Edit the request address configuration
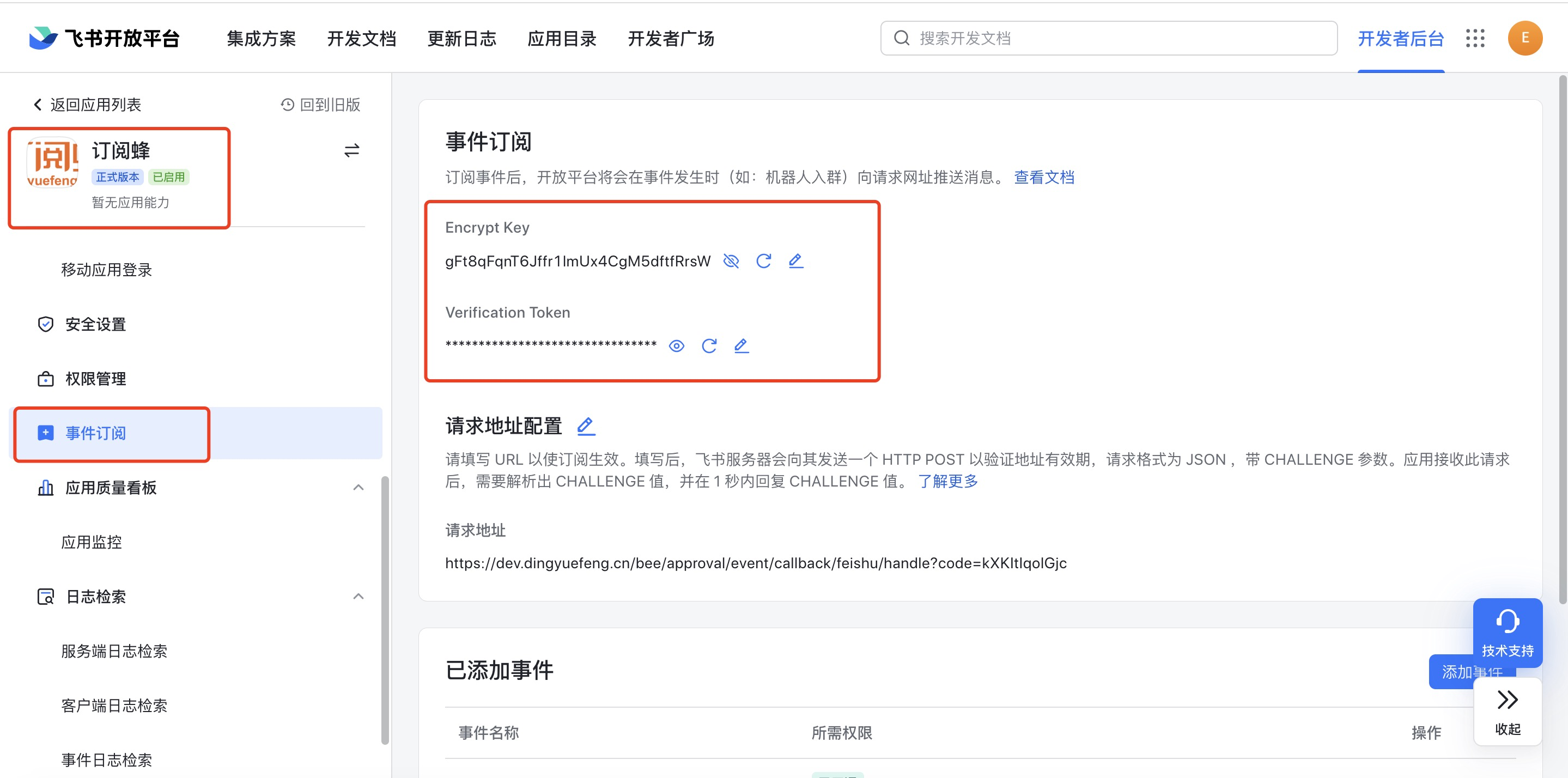1568x778 pixels. coord(586,426)
